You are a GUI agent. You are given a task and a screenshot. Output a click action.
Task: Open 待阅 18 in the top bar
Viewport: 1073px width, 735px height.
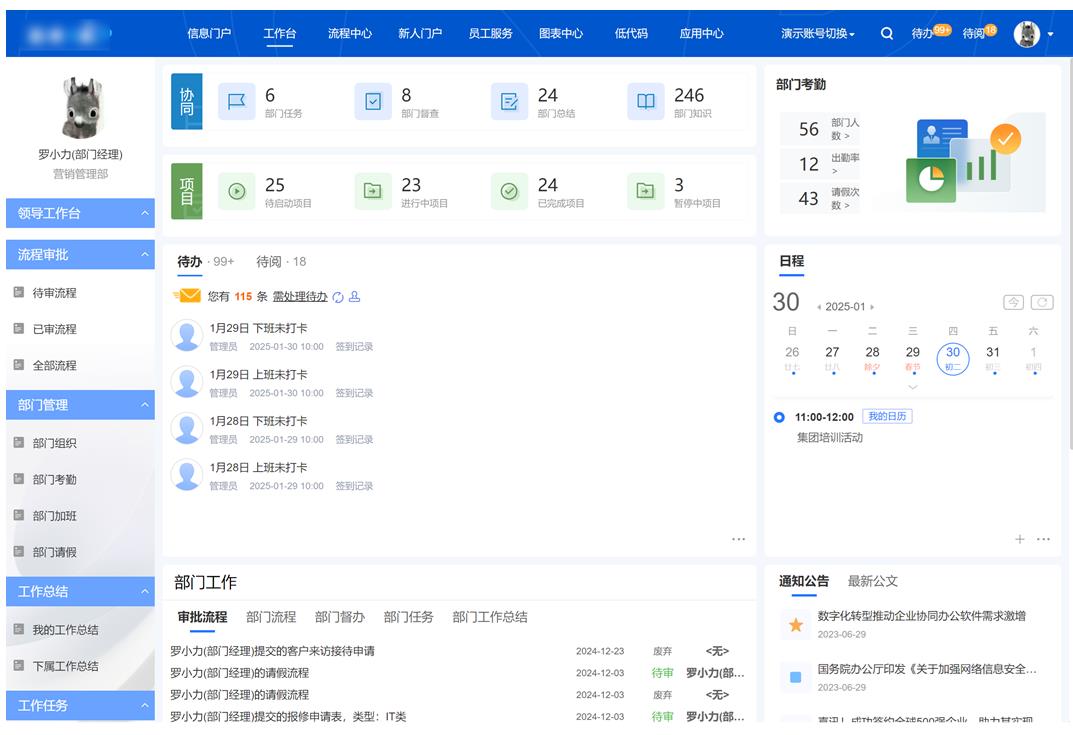point(979,32)
